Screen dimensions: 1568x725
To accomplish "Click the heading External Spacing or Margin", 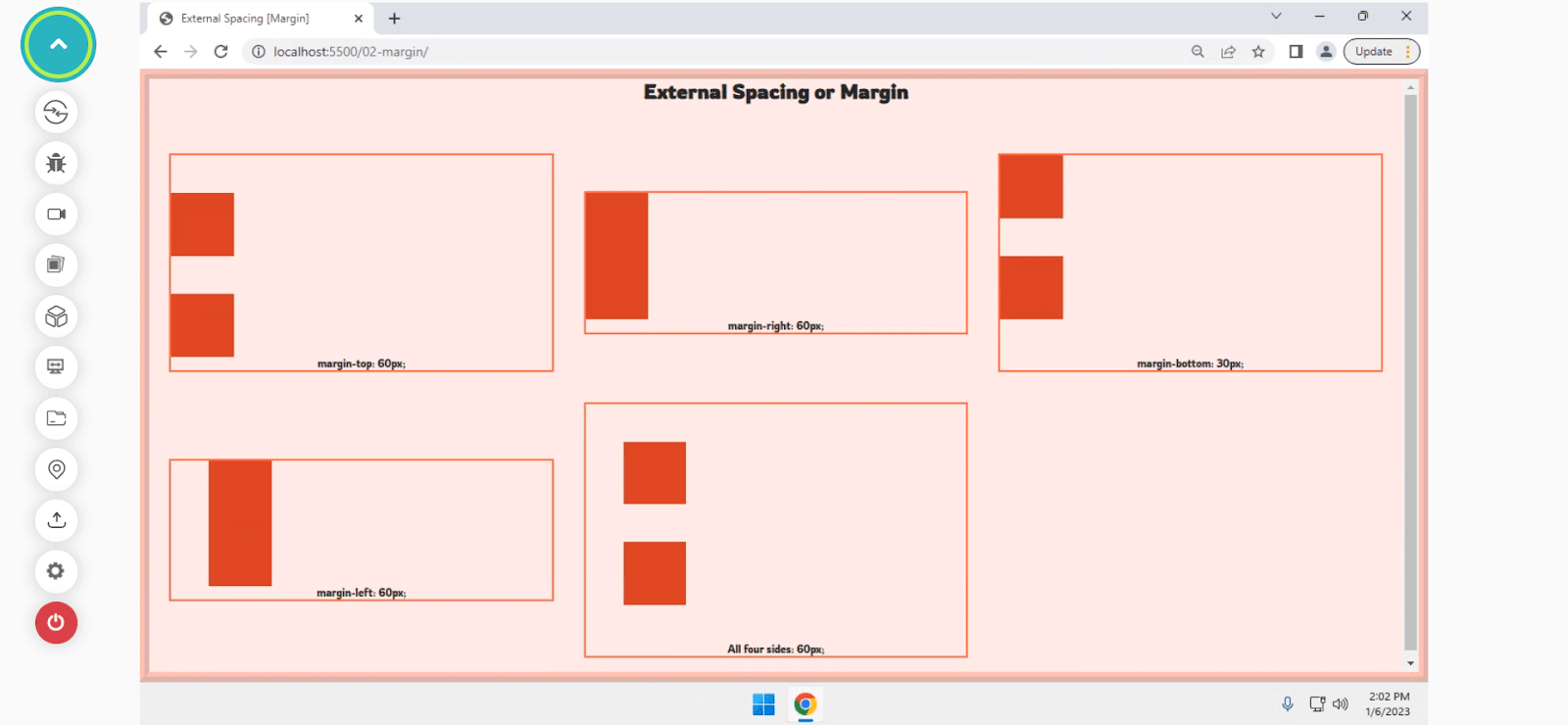I will [776, 92].
